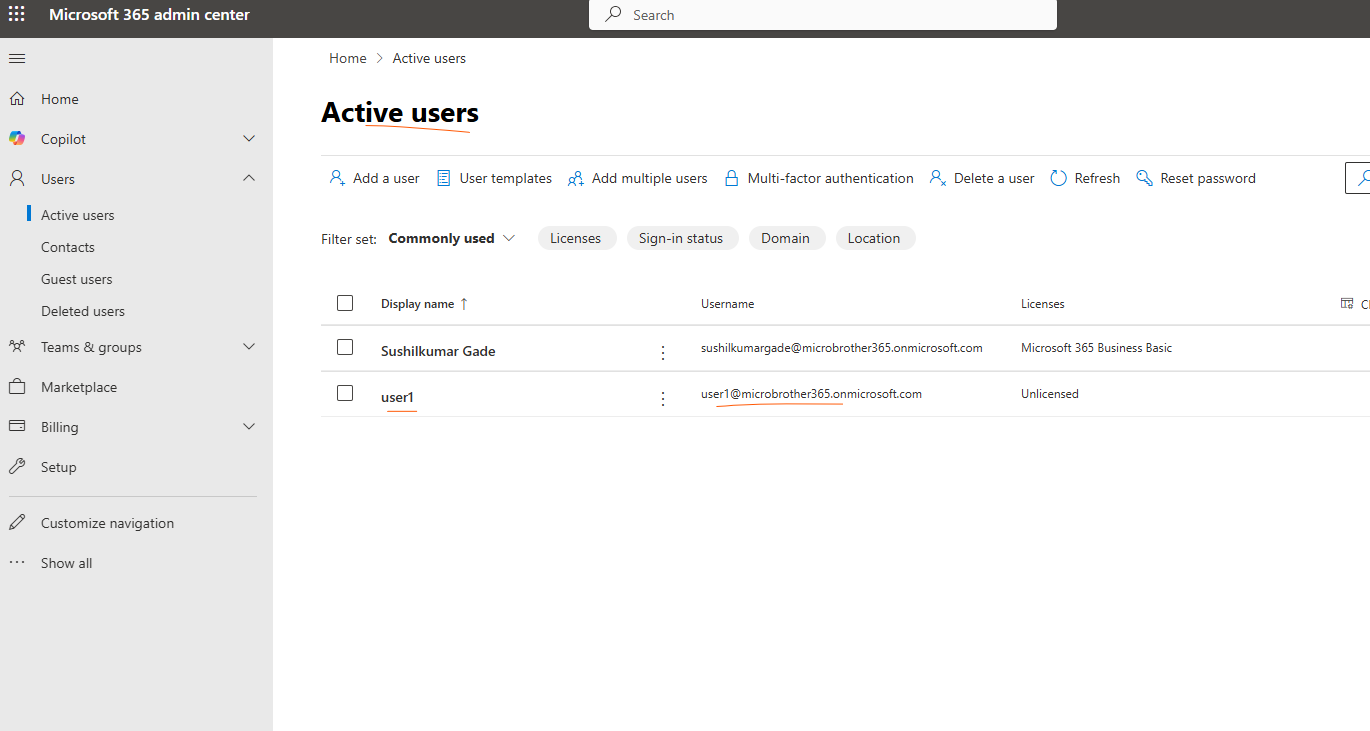
Task: Check the select-all users checkbox
Action: click(345, 303)
